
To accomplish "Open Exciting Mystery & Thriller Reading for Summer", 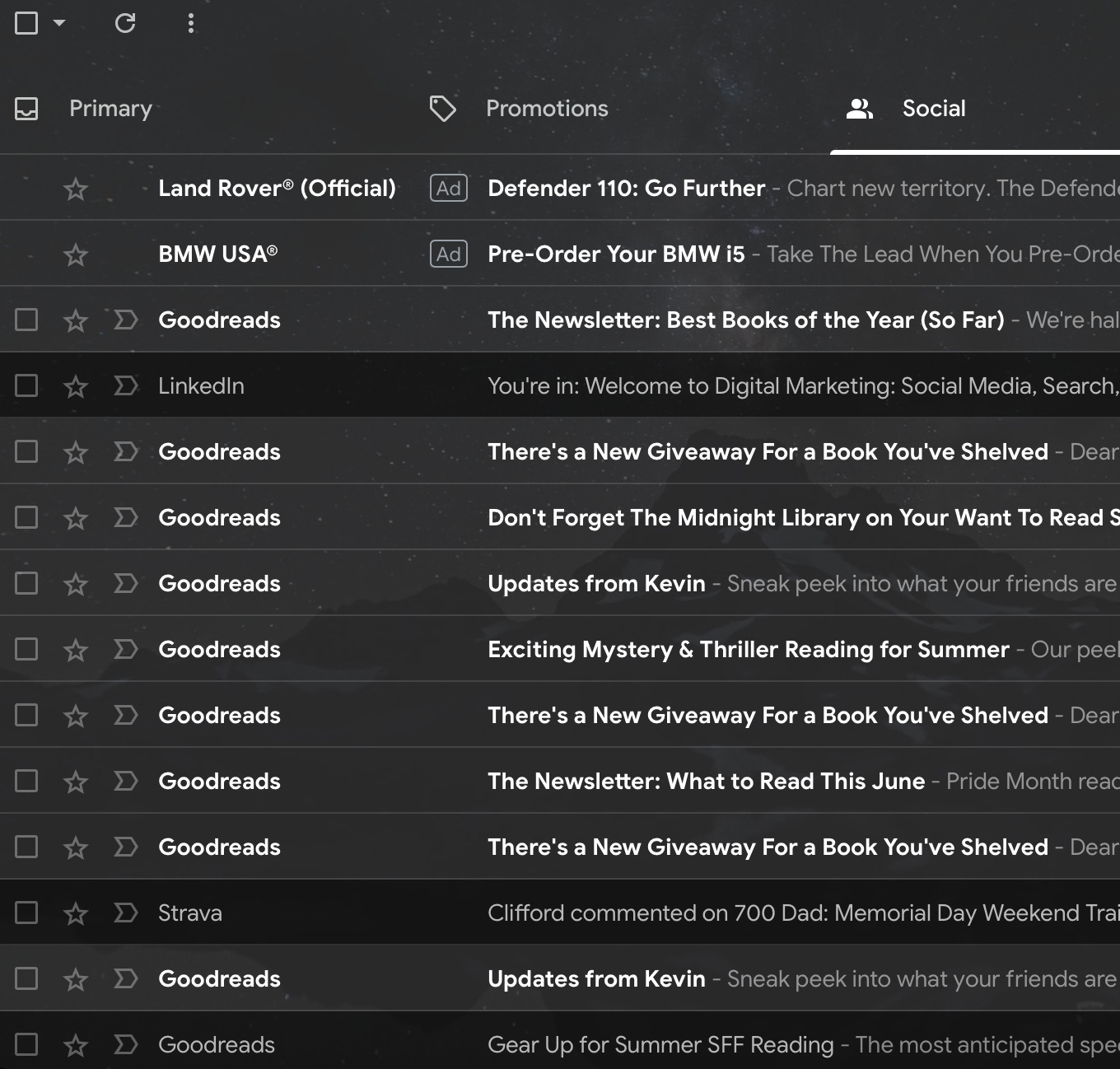I will 748,649.
